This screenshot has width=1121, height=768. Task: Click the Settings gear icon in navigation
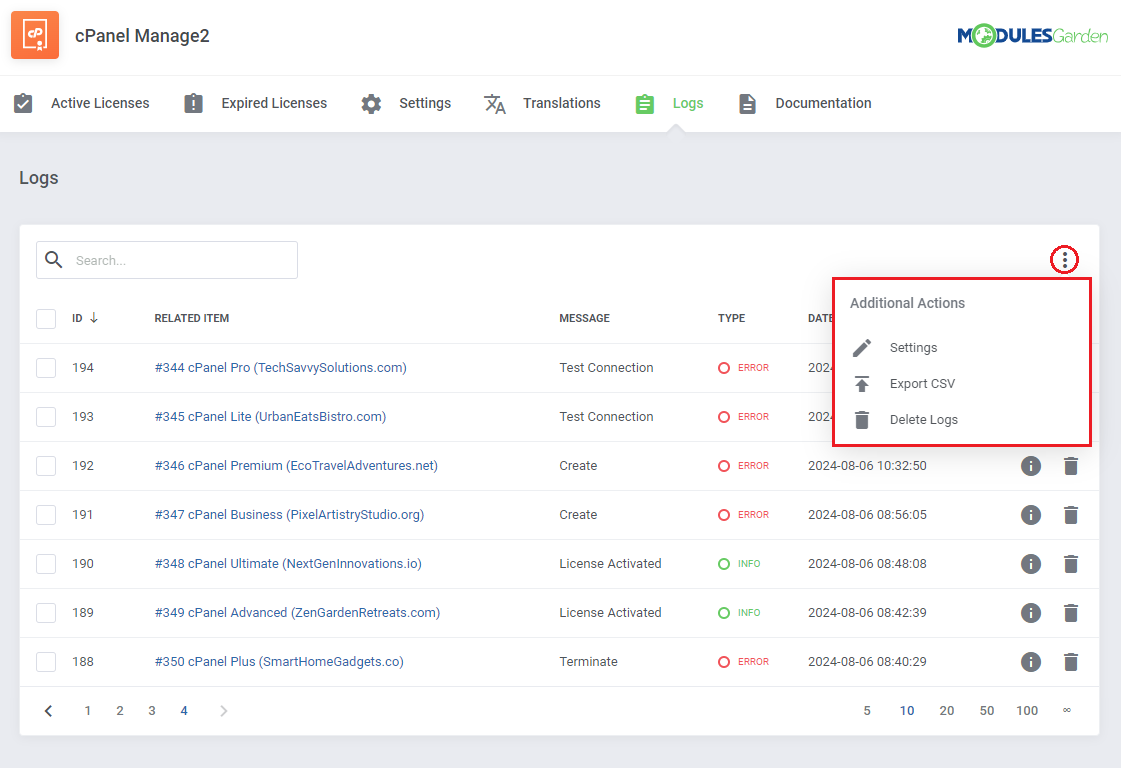[x=371, y=104]
